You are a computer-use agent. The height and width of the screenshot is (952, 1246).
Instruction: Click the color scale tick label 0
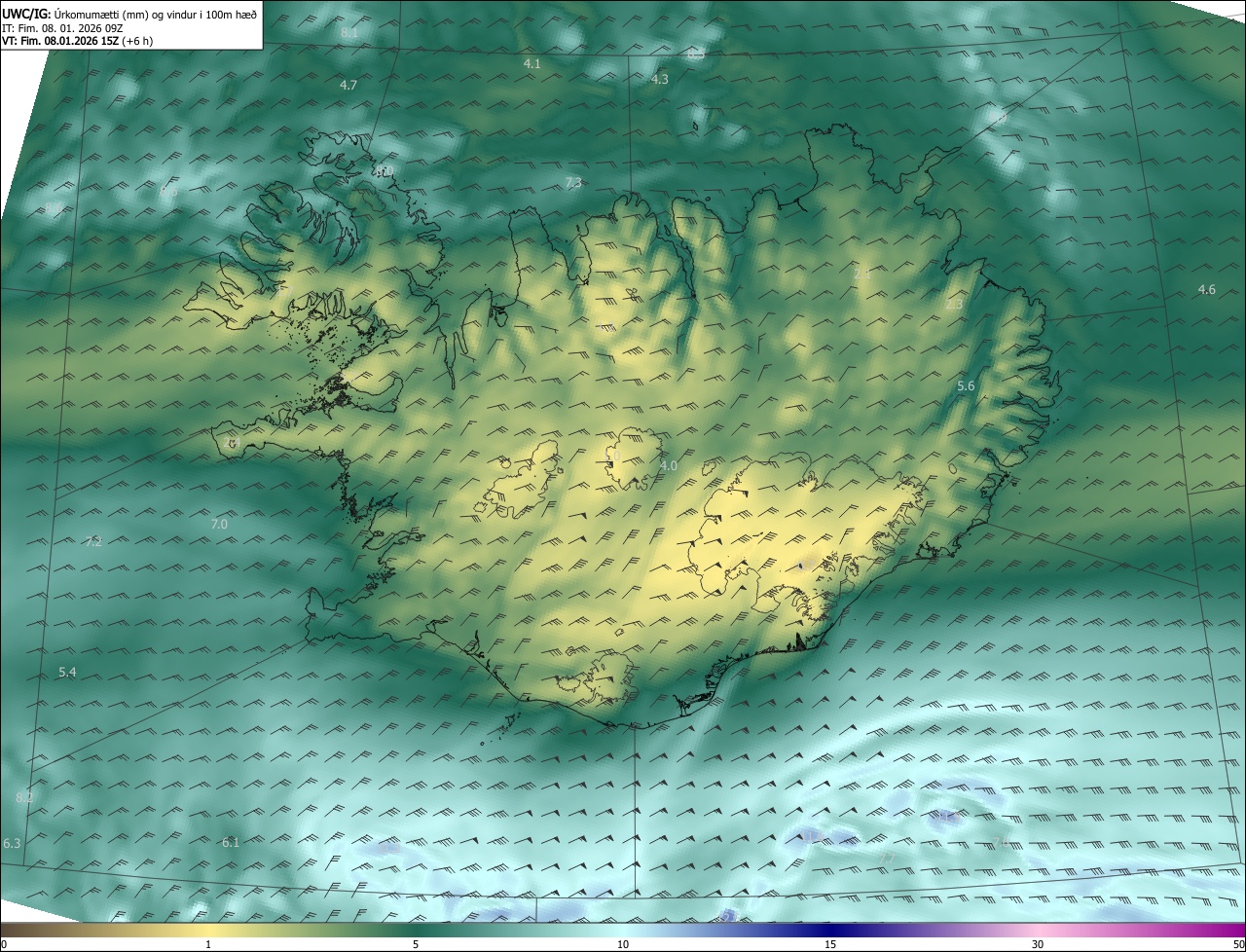(4, 944)
